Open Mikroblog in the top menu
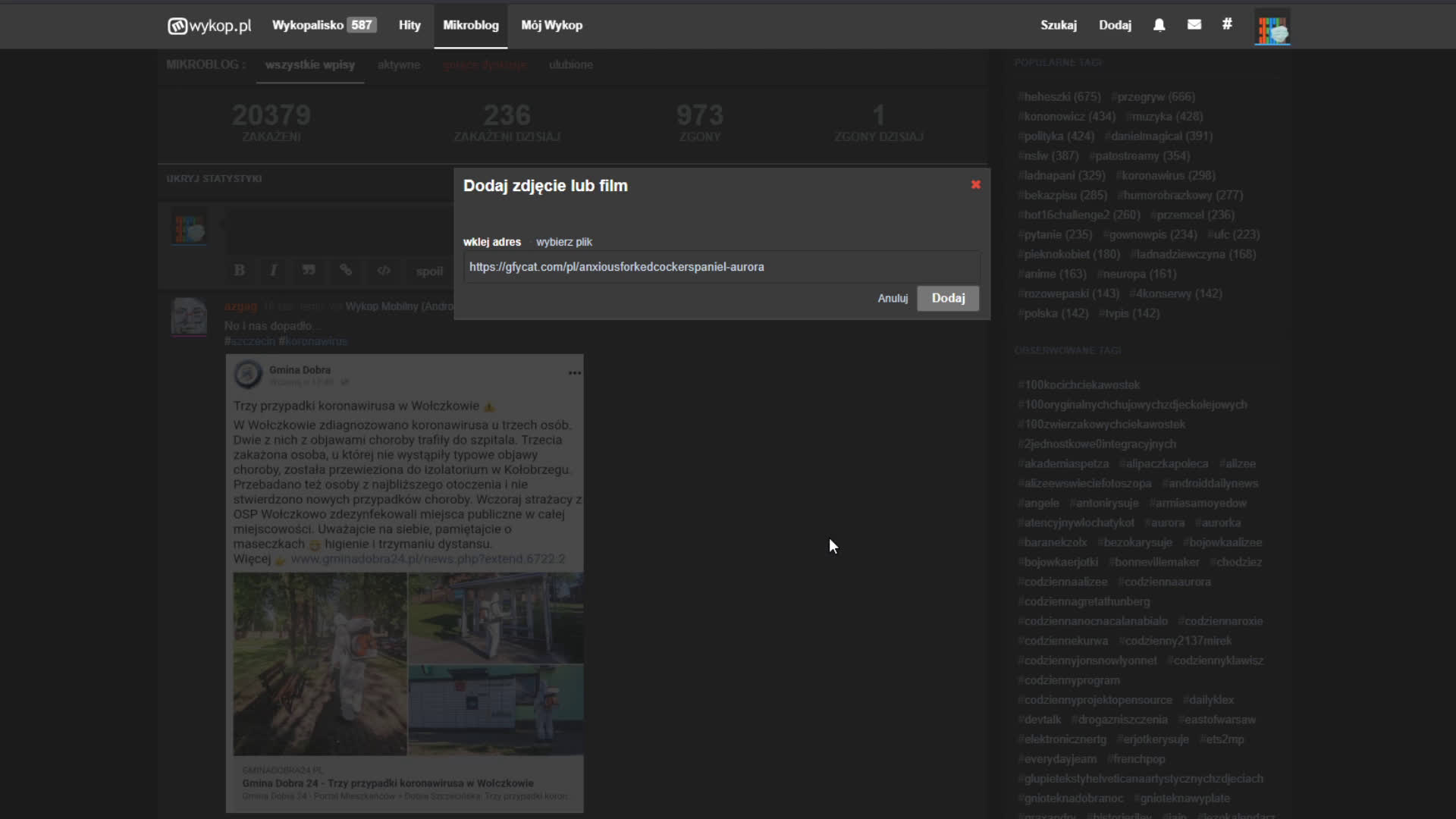1456x819 pixels. [x=471, y=25]
